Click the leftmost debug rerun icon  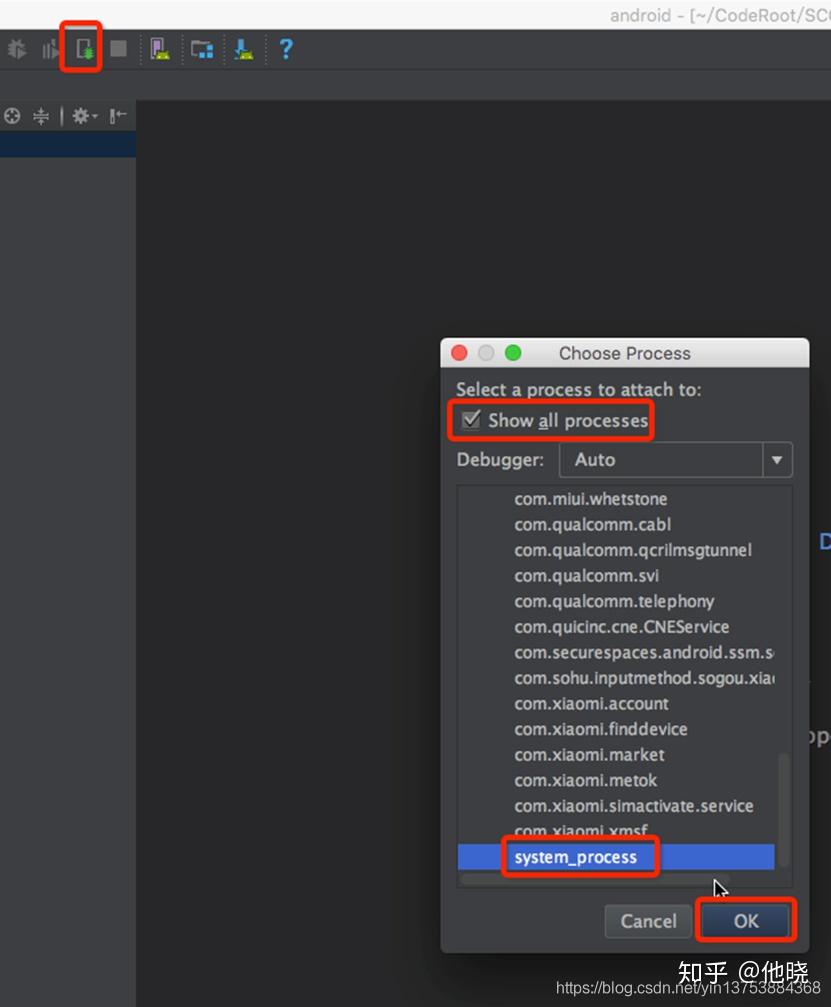pos(16,48)
